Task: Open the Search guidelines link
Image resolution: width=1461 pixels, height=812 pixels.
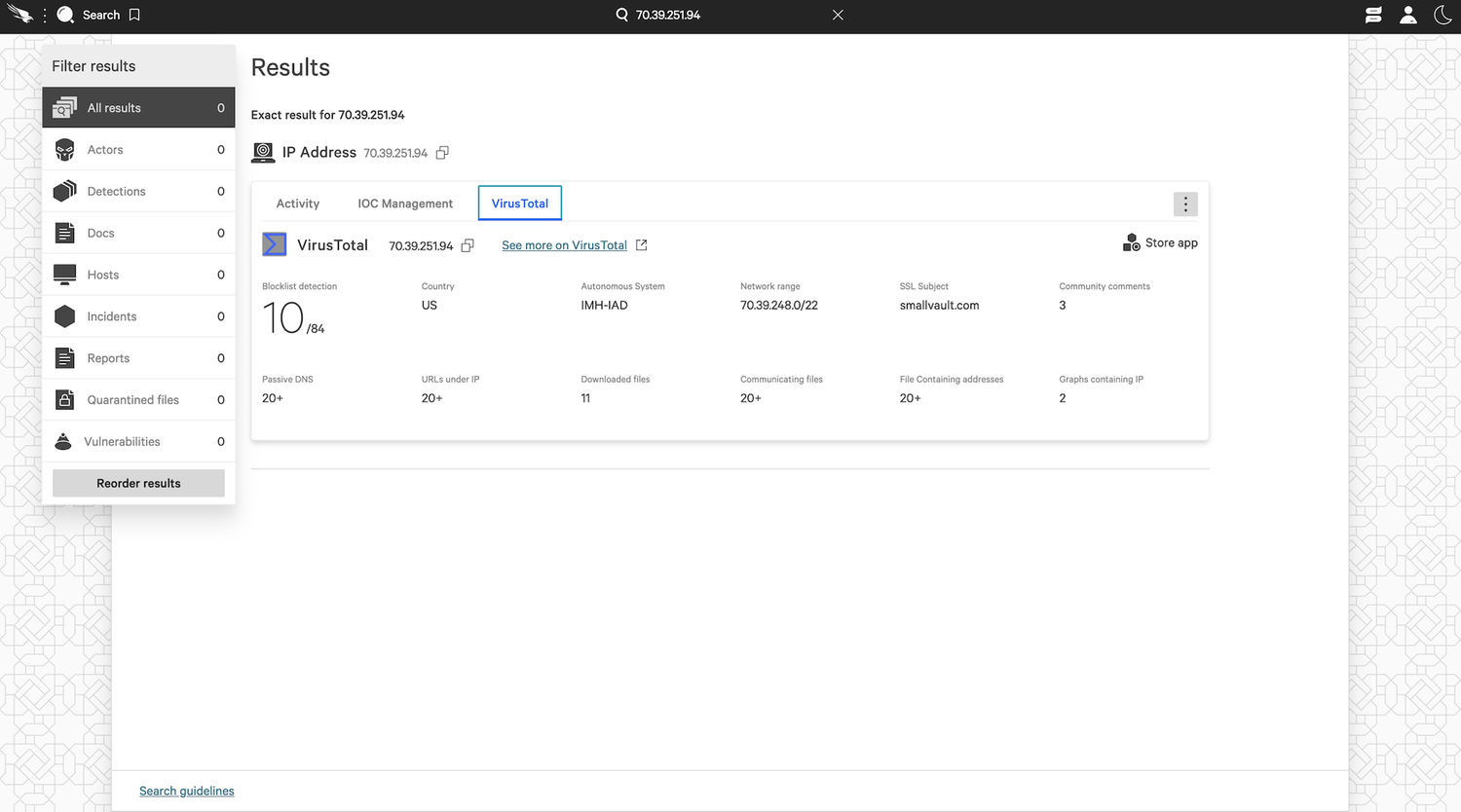Action: coord(186,790)
